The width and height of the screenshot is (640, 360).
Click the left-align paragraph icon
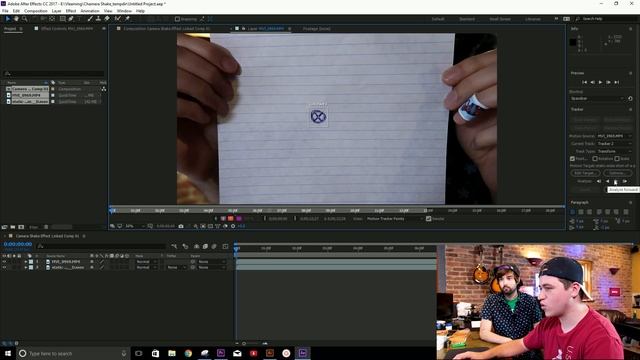pyautogui.click(x=572, y=212)
